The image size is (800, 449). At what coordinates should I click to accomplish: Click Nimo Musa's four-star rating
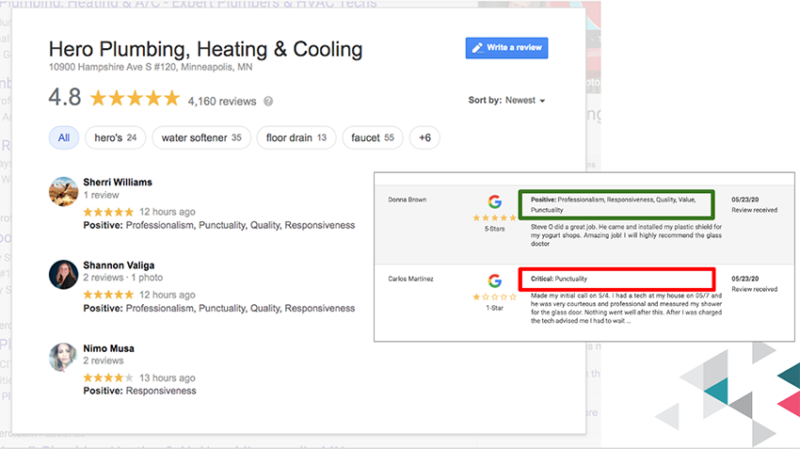click(x=108, y=378)
